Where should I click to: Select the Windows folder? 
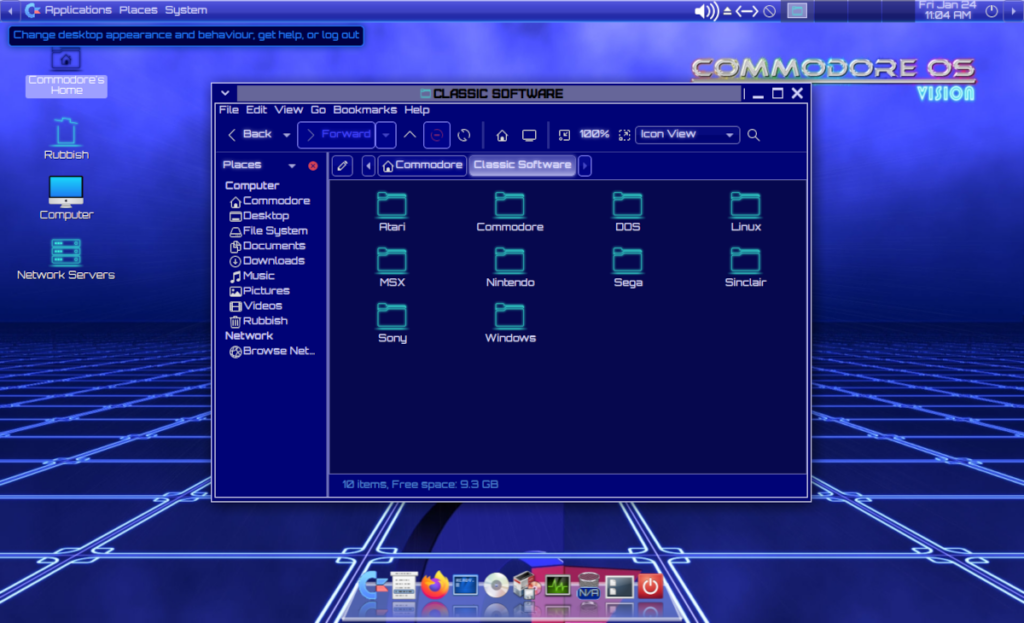pos(510,322)
